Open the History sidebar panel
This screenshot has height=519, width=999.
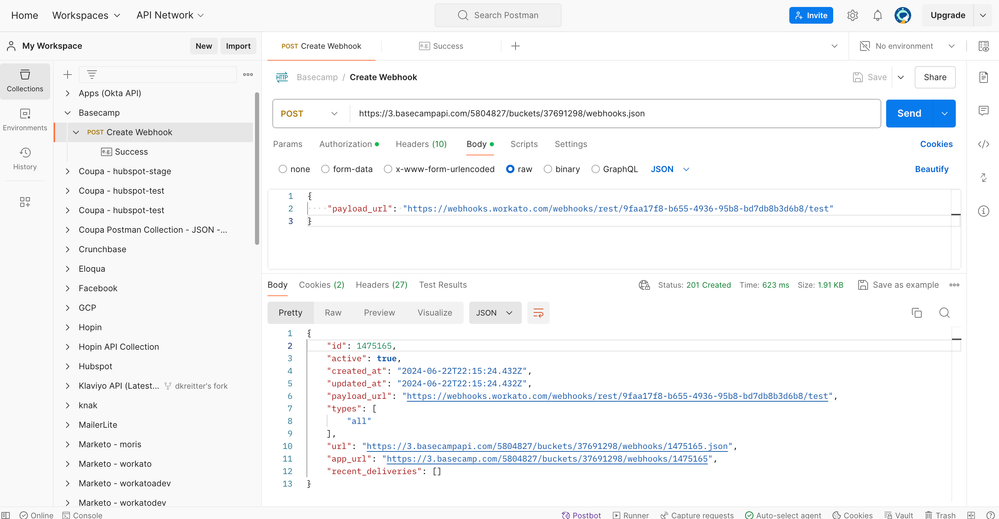pyautogui.click(x=25, y=157)
